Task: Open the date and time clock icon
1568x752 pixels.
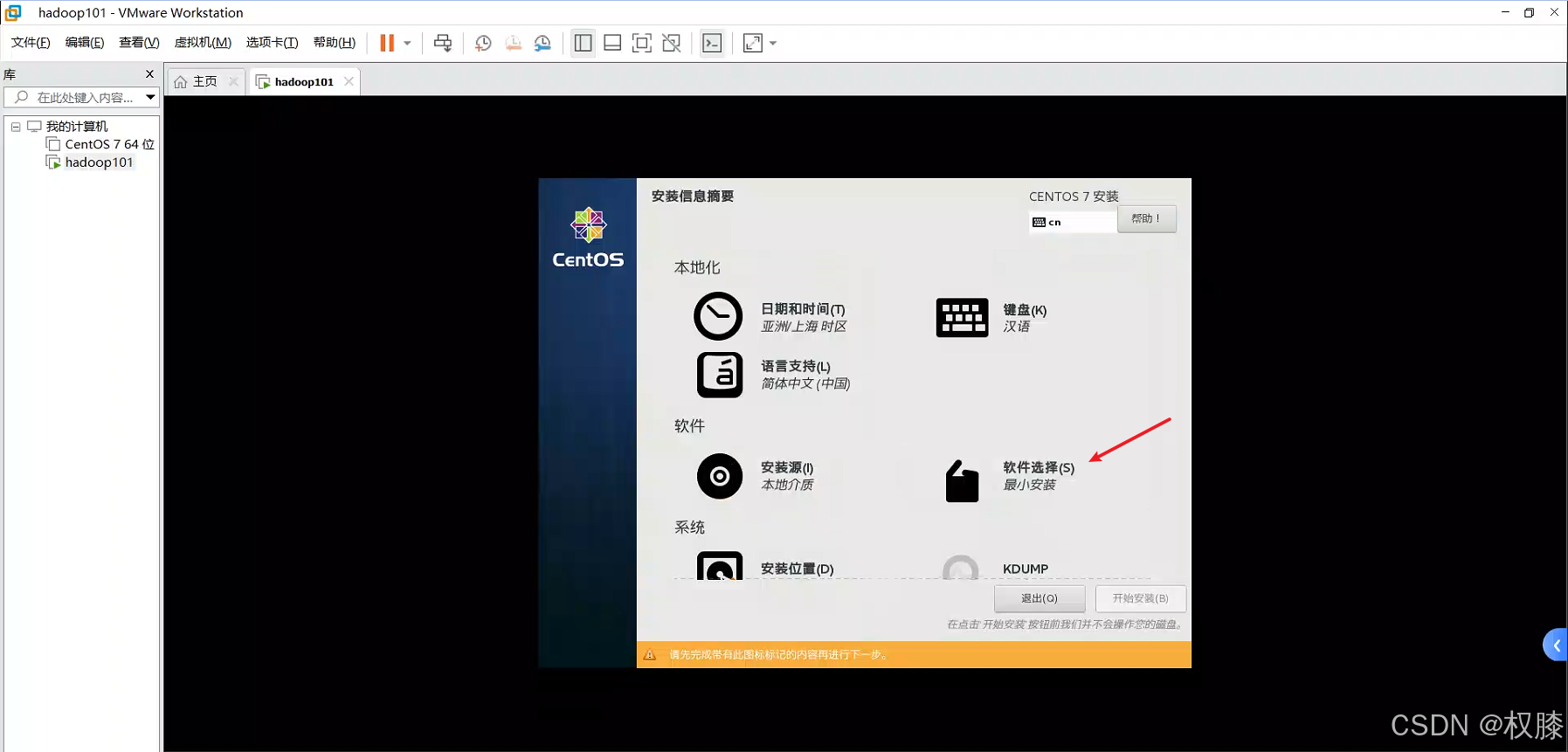Action: point(718,316)
